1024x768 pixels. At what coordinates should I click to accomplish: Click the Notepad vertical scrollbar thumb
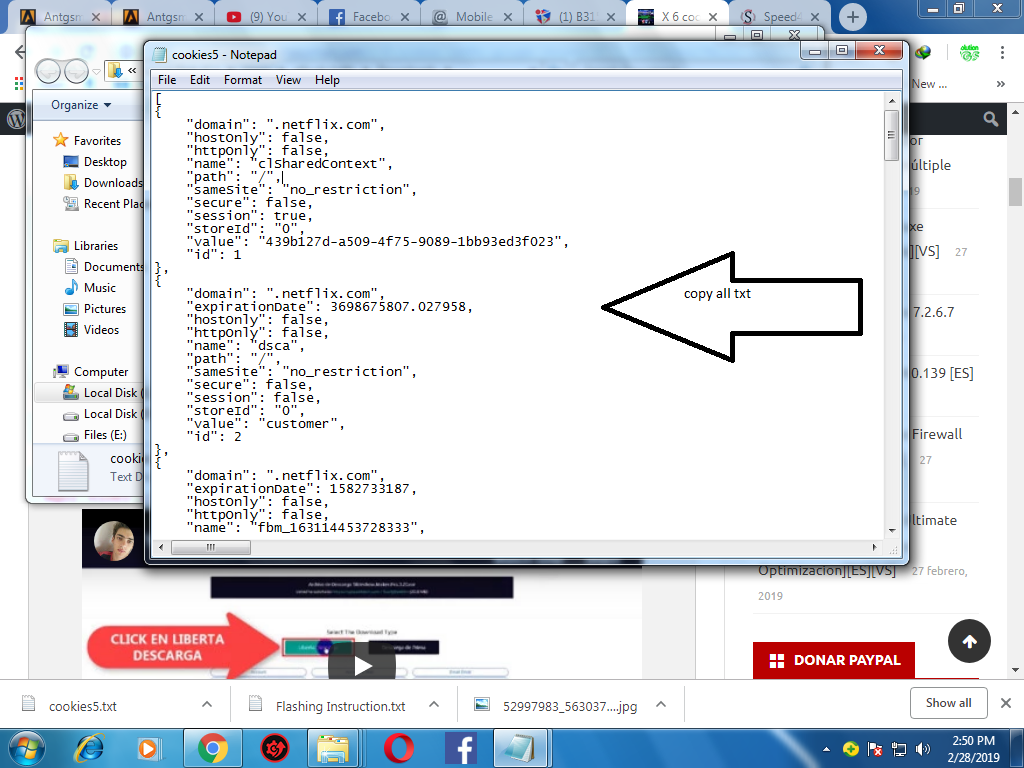891,135
